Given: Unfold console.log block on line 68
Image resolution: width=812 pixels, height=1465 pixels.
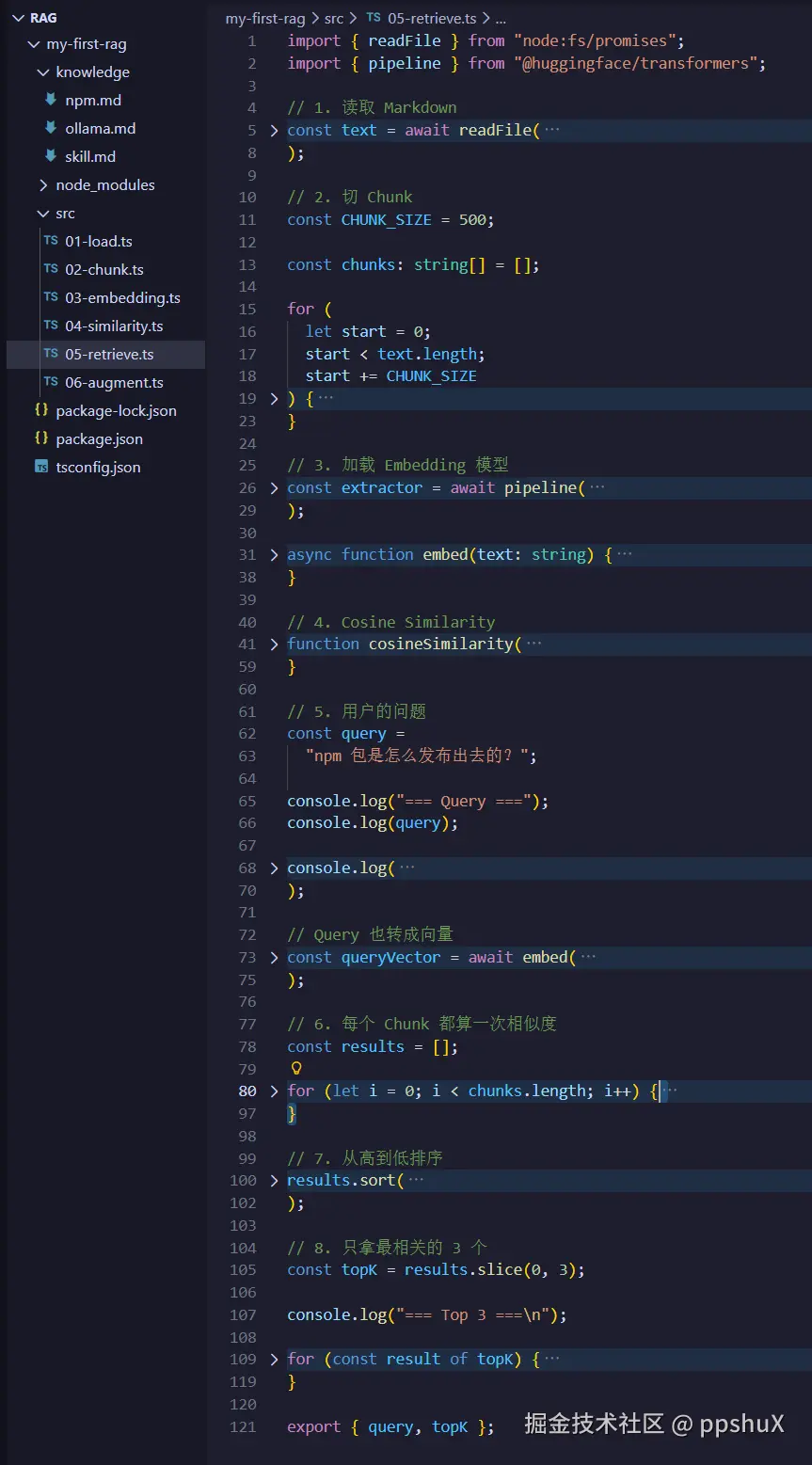Looking at the screenshot, I should pyautogui.click(x=274, y=868).
